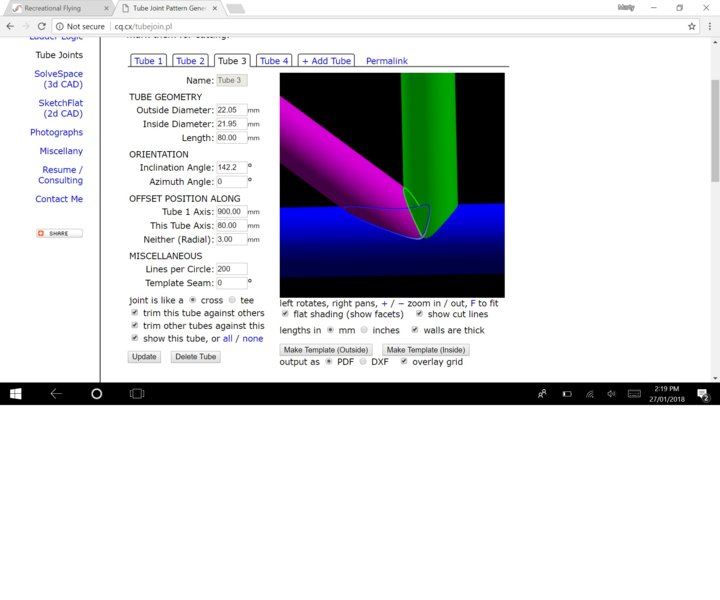Select the Tube 4 tab

(x=274, y=61)
